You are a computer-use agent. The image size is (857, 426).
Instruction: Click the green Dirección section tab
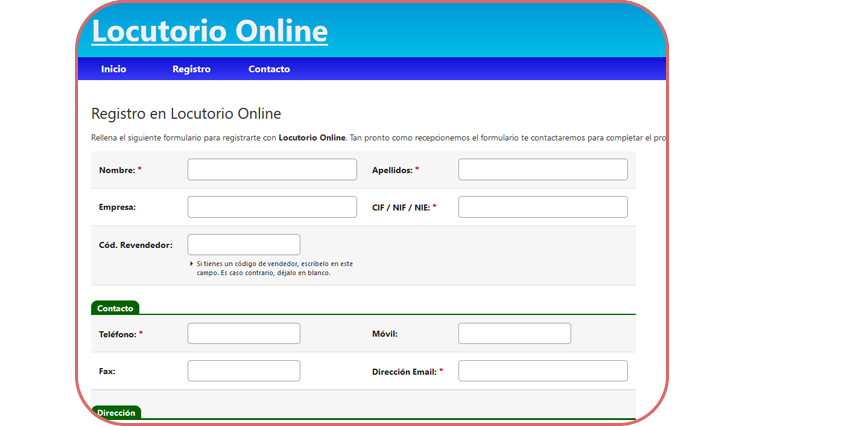[116, 412]
